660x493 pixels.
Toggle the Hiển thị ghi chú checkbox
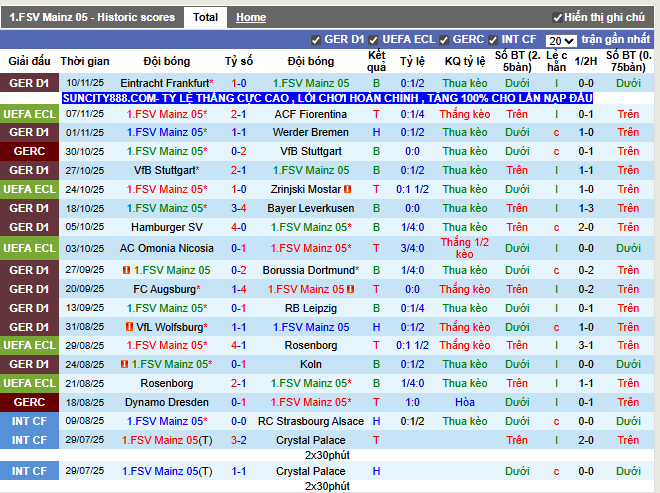pyautogui.click(x=557, y=18)
